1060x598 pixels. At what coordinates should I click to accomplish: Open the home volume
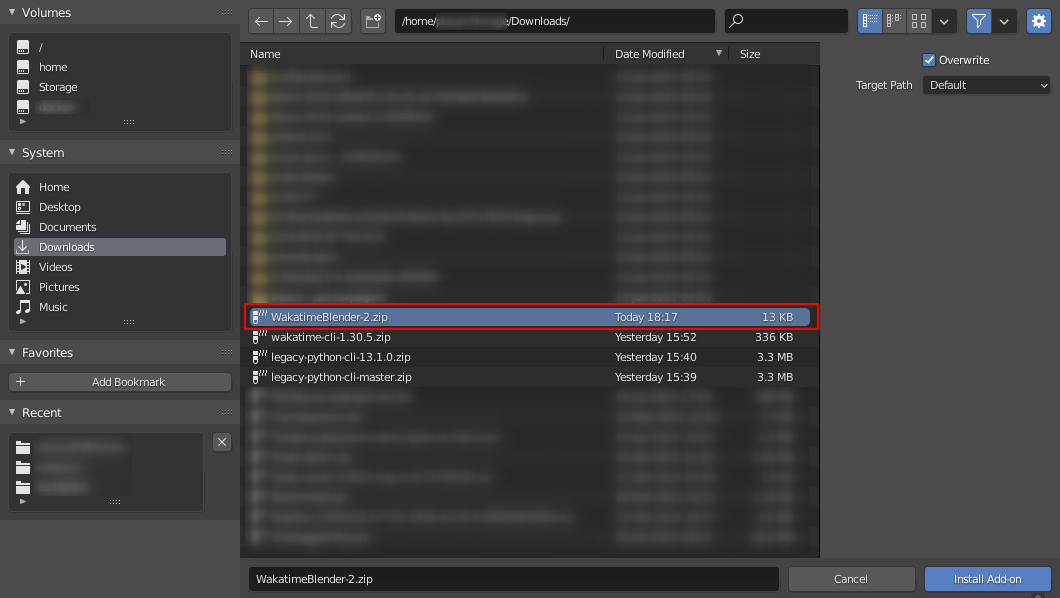tap(120, 67)
